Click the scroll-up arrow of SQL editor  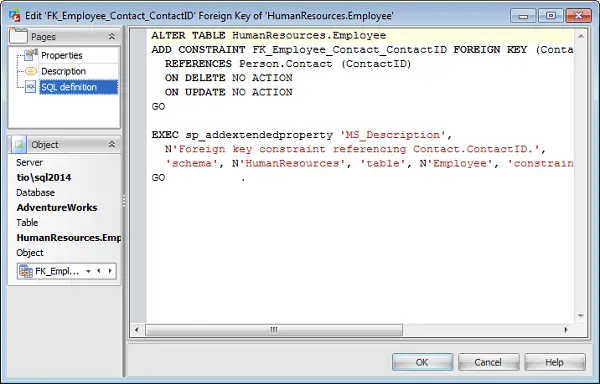coord(581,36)
